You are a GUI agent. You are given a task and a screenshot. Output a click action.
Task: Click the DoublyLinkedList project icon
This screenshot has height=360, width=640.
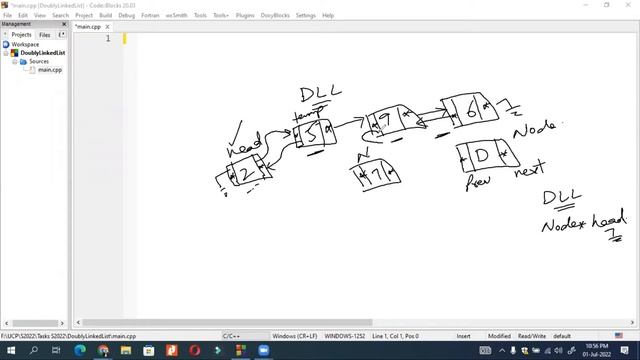(15, 53)
